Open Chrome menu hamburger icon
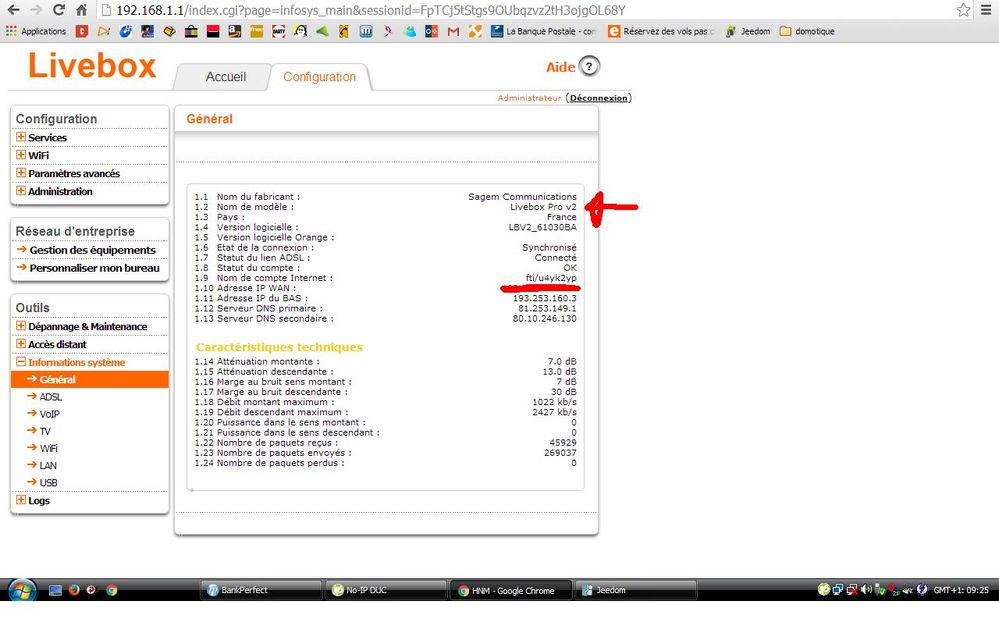Image resolution: width=999 pixels, height=626 pixels. [x=986, y=10]
